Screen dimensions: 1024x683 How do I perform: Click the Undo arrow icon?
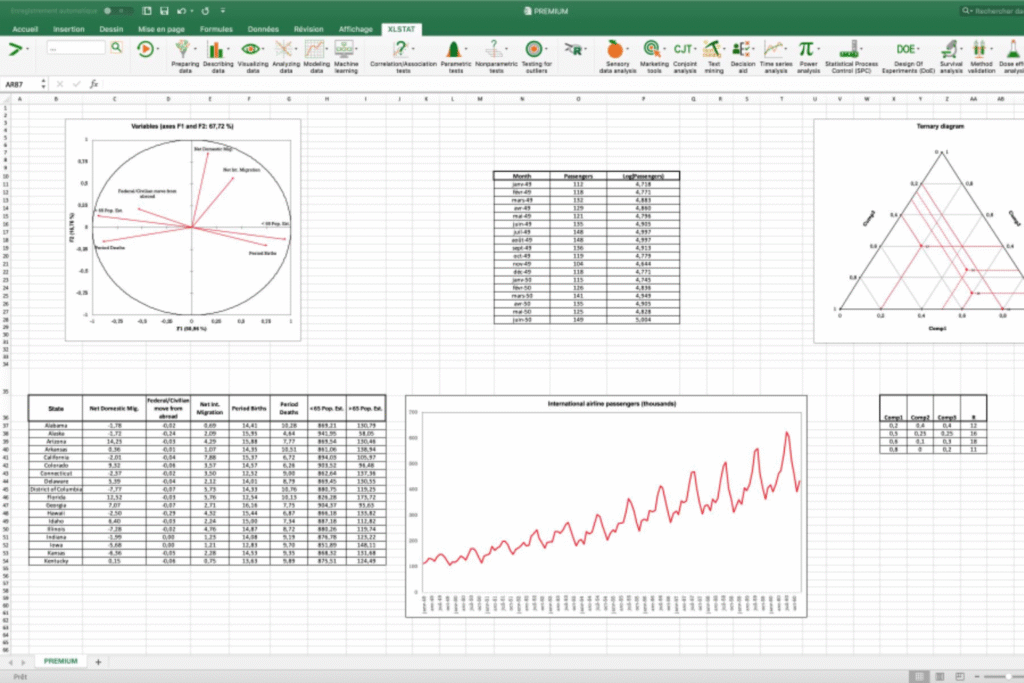coord(182,10)
